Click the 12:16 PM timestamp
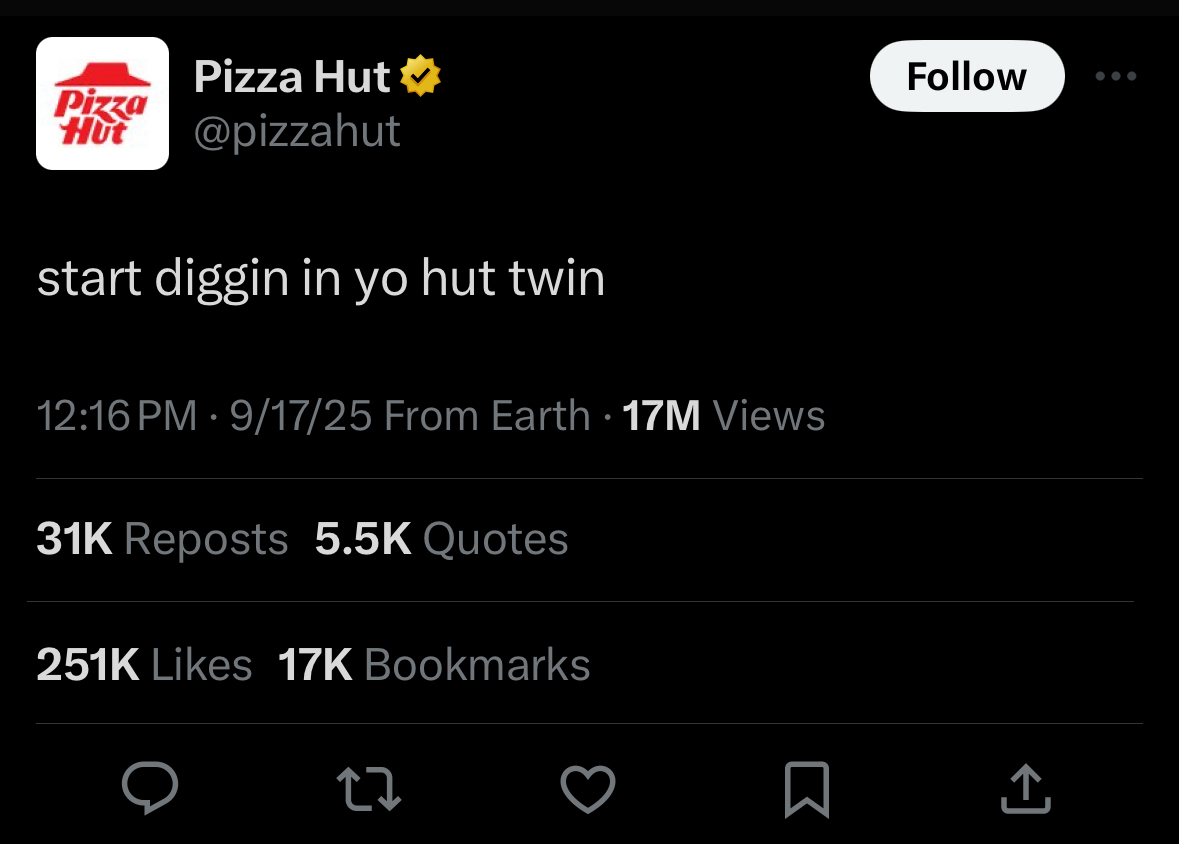1179x844 pixels. [x=117, y=416]
